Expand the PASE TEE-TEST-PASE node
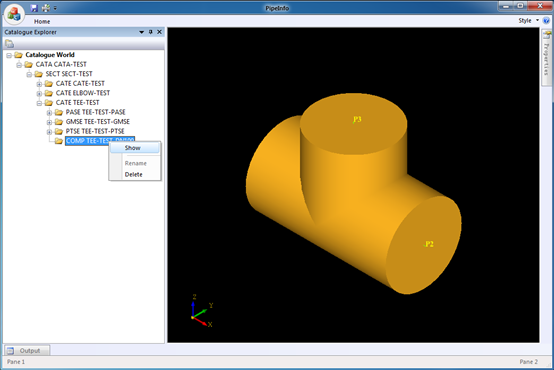 pyautogui.click(x=49, y=112)
